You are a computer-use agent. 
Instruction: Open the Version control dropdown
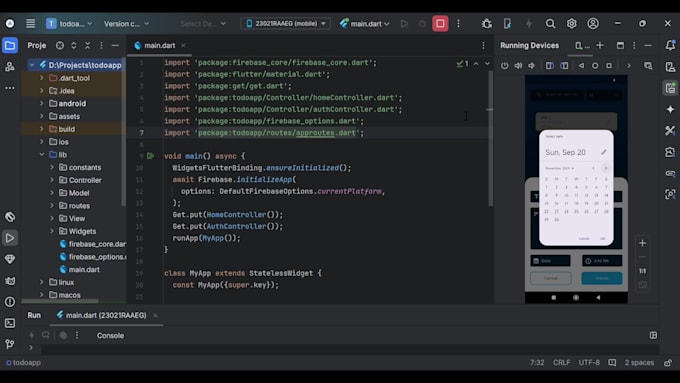pos(126,23)
